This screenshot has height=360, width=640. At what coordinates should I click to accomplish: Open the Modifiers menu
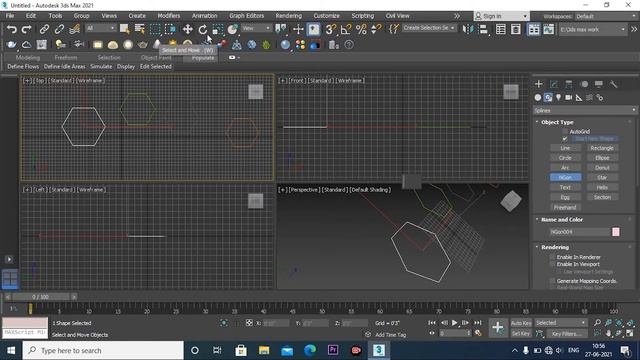169,16
